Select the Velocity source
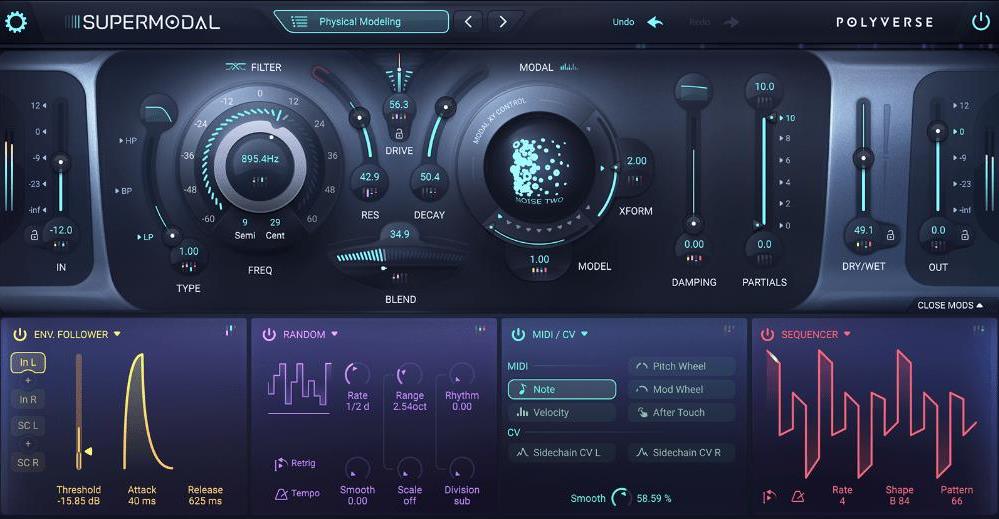This screenshot has width=999, height=519. [x=562, y=413]
